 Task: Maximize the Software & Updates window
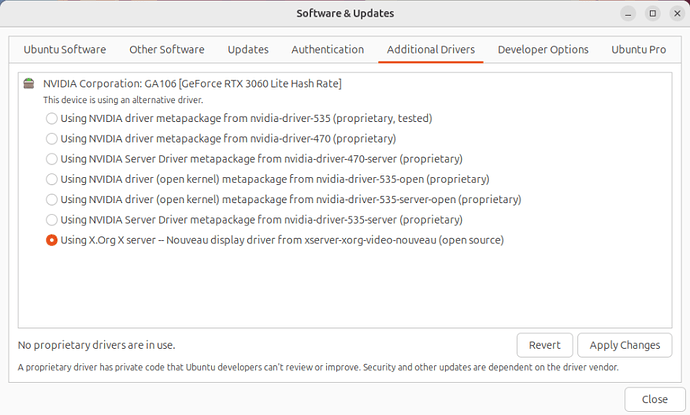pos(652,14)
